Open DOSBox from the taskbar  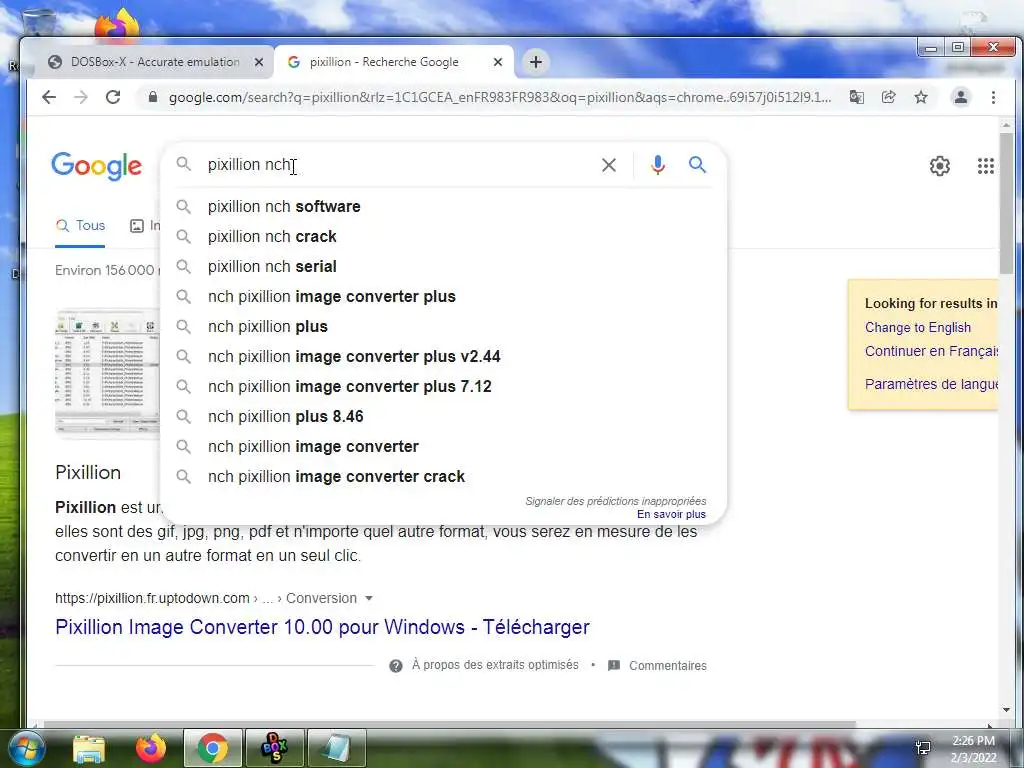point(274,748)
